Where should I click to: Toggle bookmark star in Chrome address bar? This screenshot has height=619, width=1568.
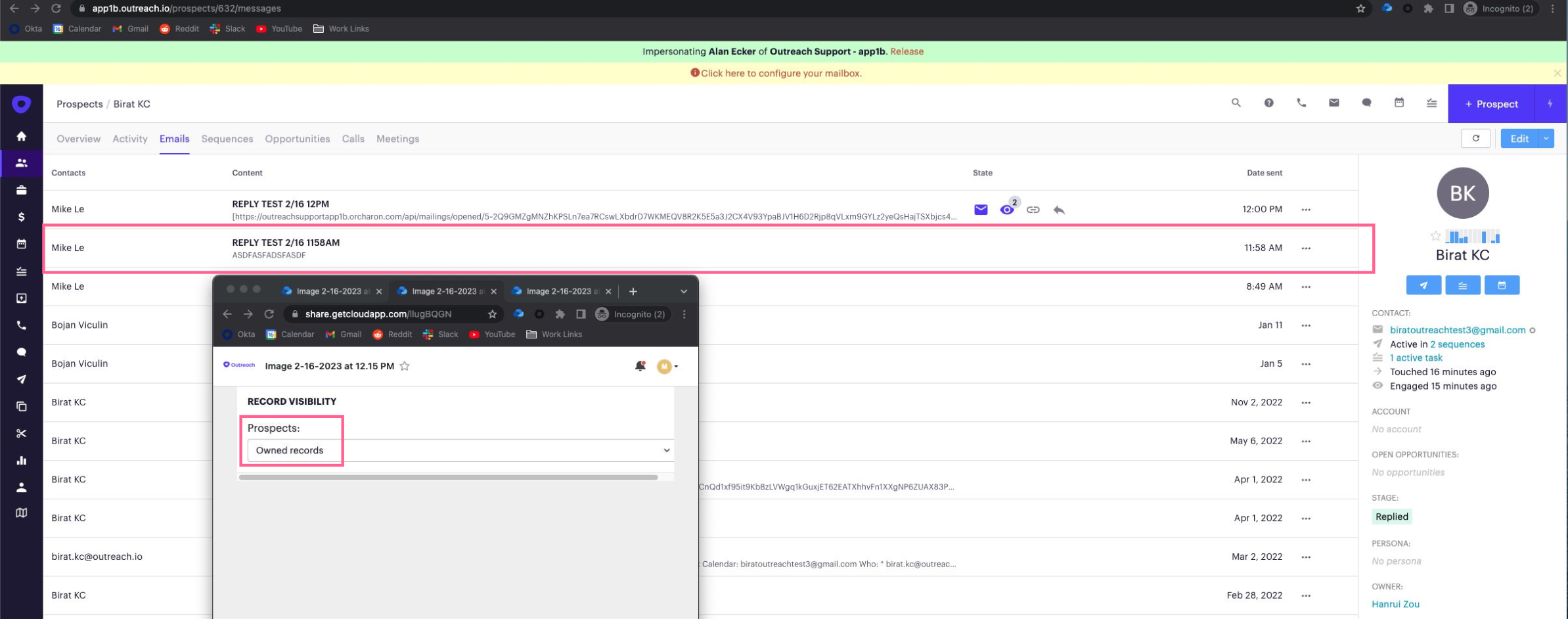coord(1360,9)
